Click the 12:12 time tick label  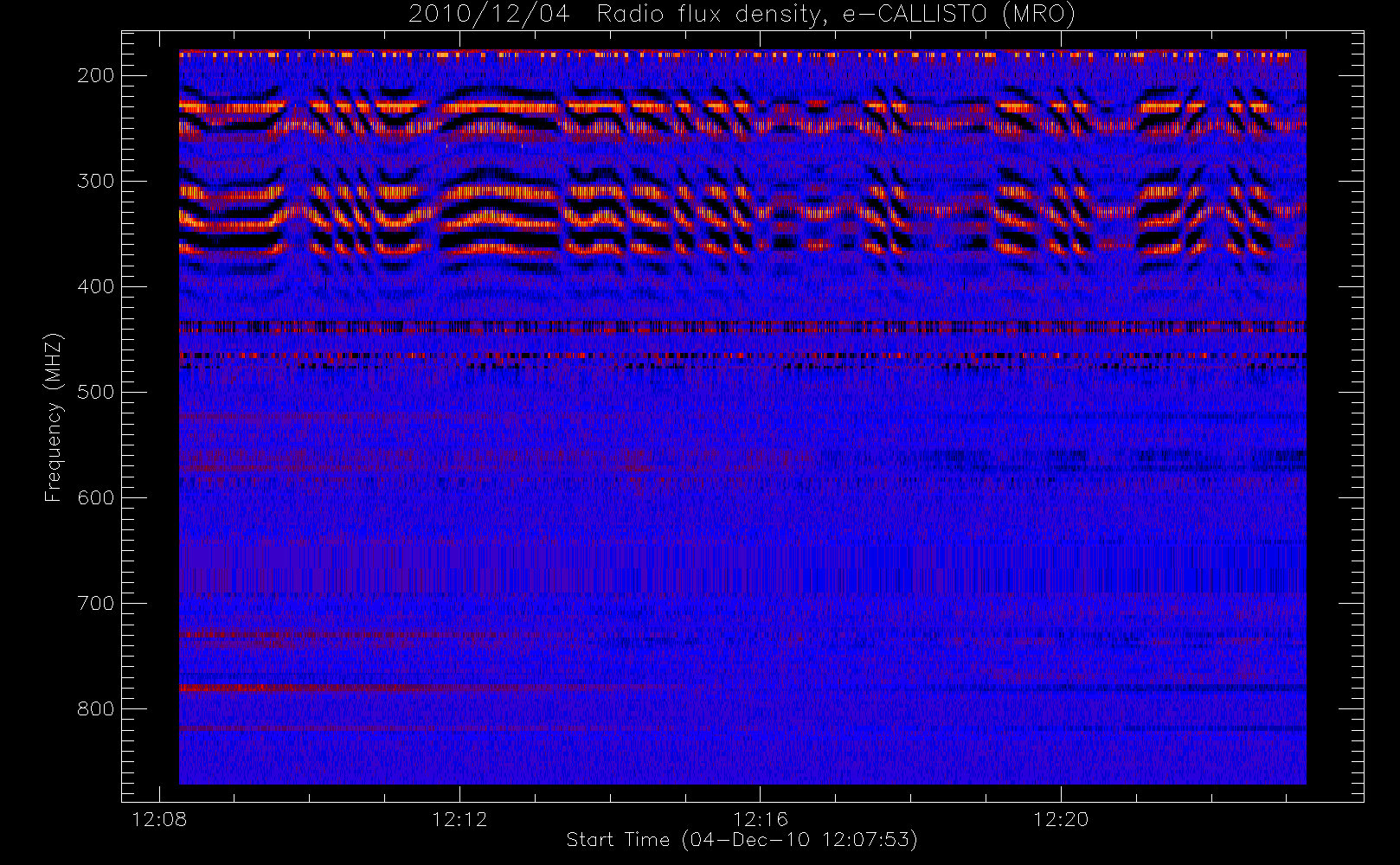459,819
